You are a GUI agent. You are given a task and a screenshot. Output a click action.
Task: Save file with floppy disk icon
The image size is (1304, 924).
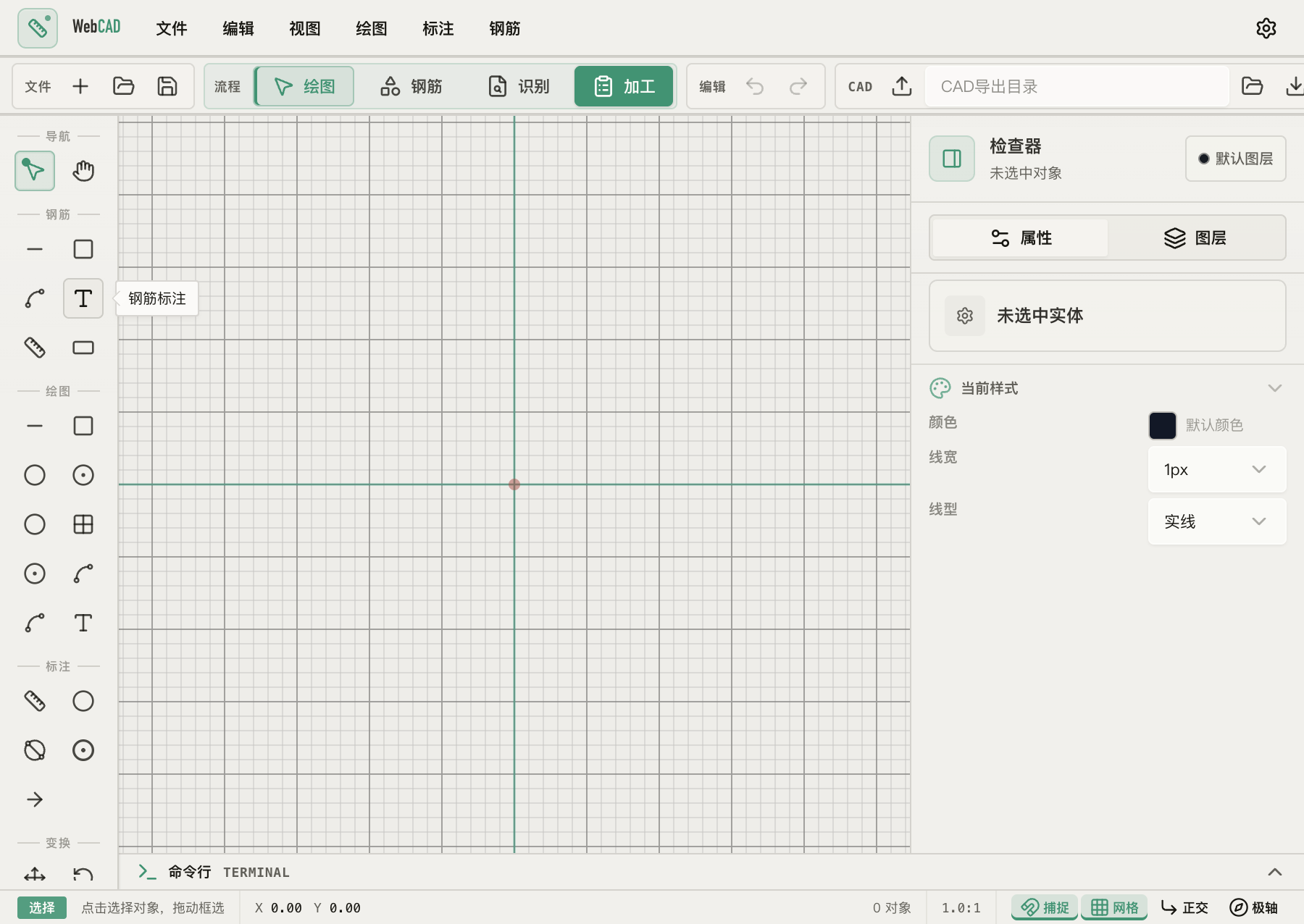coord(167,86)
